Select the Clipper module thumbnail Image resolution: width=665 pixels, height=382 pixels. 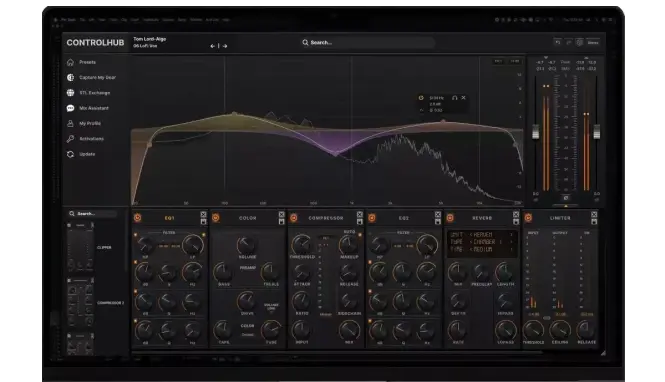(81, 247)
